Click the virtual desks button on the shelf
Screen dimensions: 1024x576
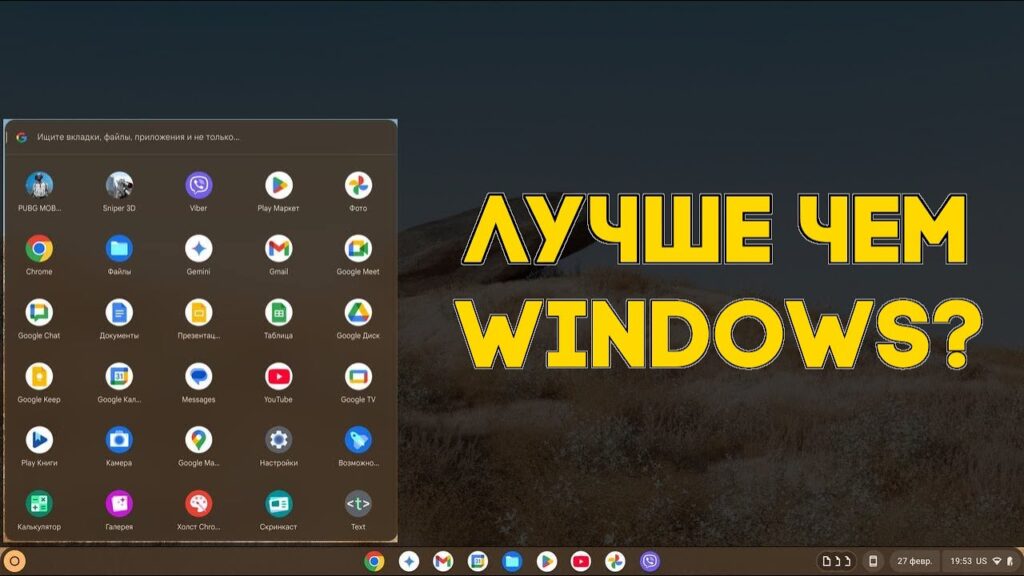click(x=837, y=561)
